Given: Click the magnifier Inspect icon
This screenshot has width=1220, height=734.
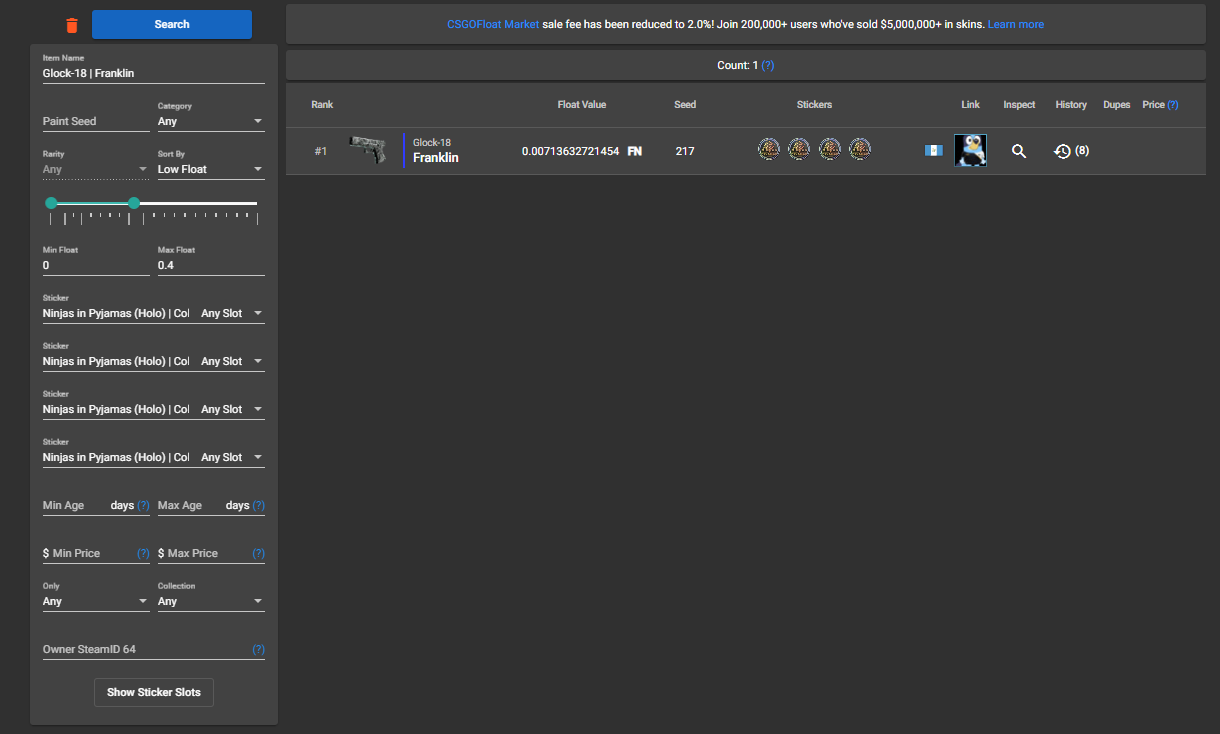Looking at the screenshot, I should pos(1019,151).
